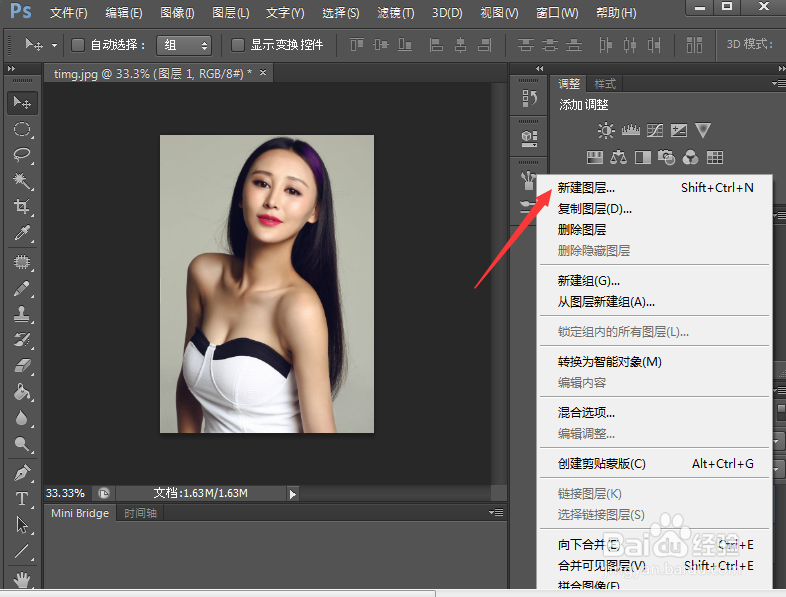
Task: Select the History Brush tool
Action: [22, 340]
